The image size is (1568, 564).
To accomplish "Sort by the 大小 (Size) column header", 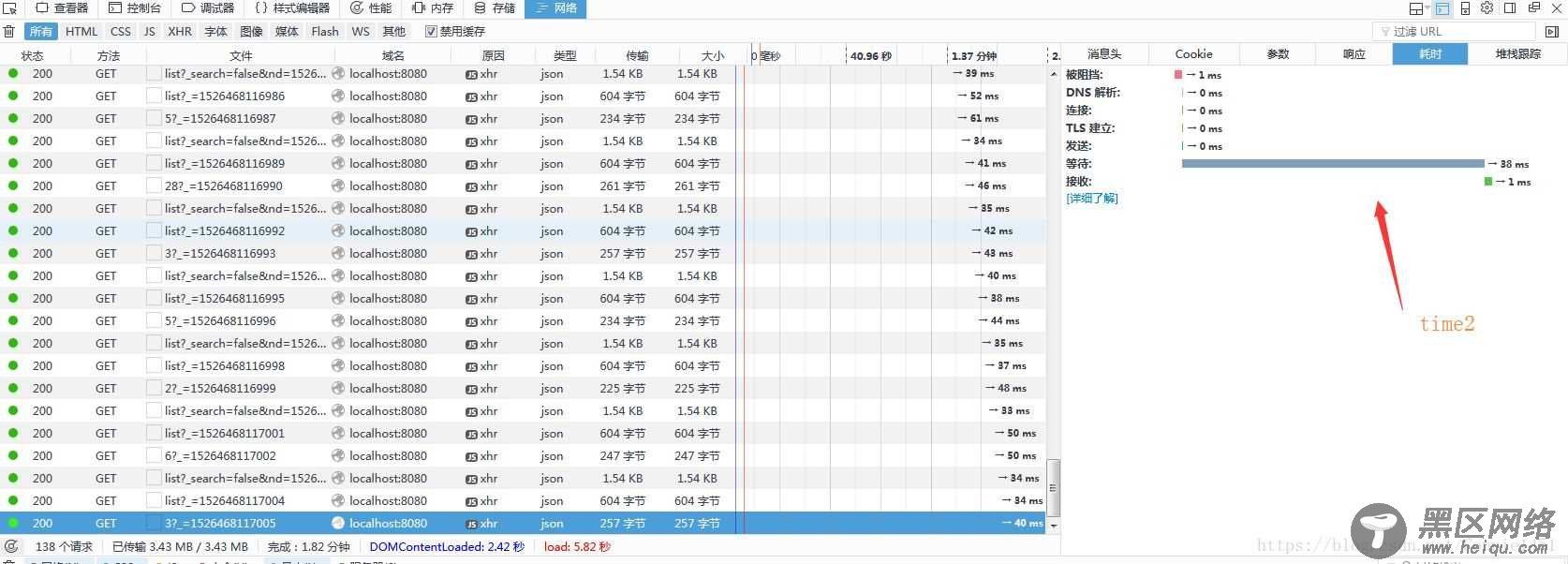I will click(x=713, y=55).
